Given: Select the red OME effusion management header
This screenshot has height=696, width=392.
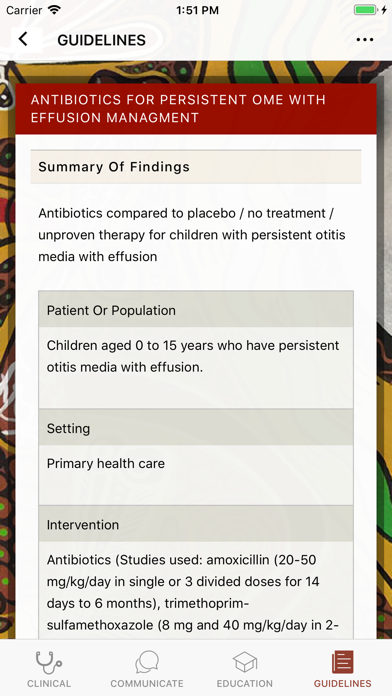Looking at the screenshot, I should [196, 109].
